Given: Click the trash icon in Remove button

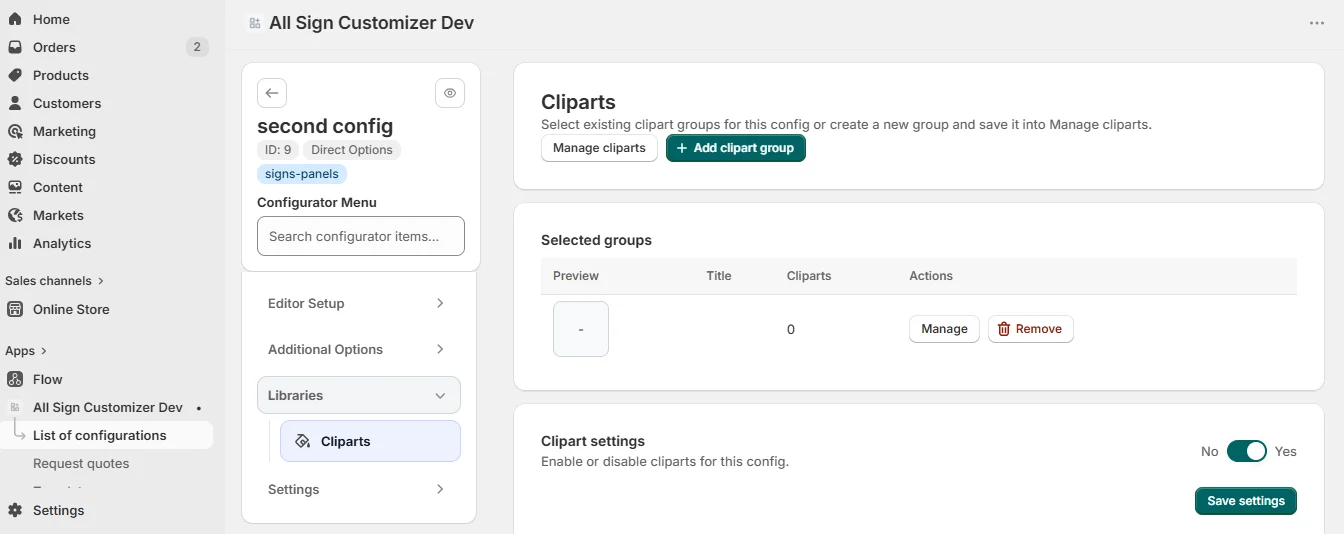Looking at the screenshot, I should (x=1004, y=329).
